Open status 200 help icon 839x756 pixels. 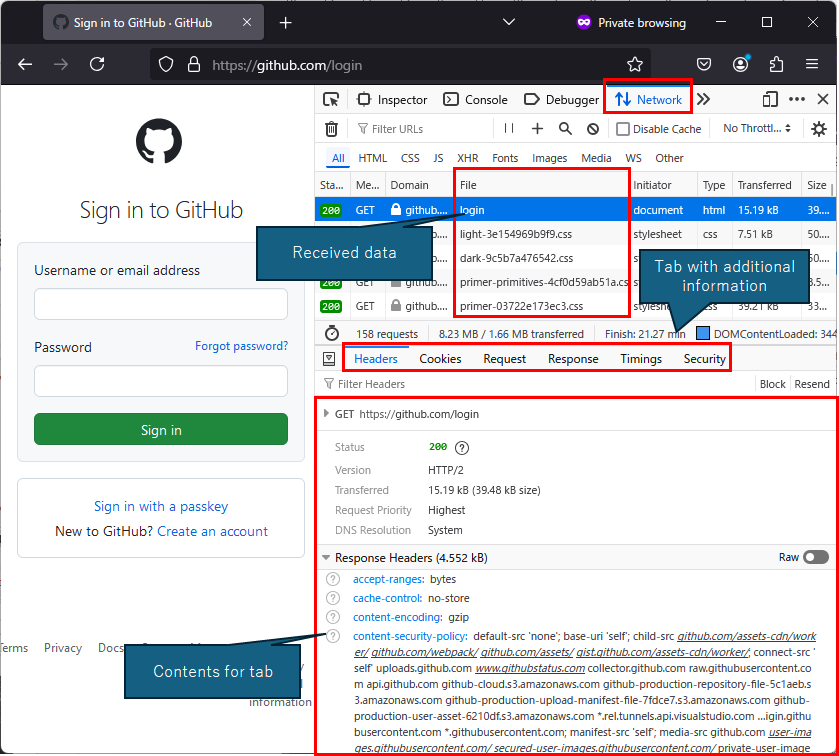click(x=462, y=447)
